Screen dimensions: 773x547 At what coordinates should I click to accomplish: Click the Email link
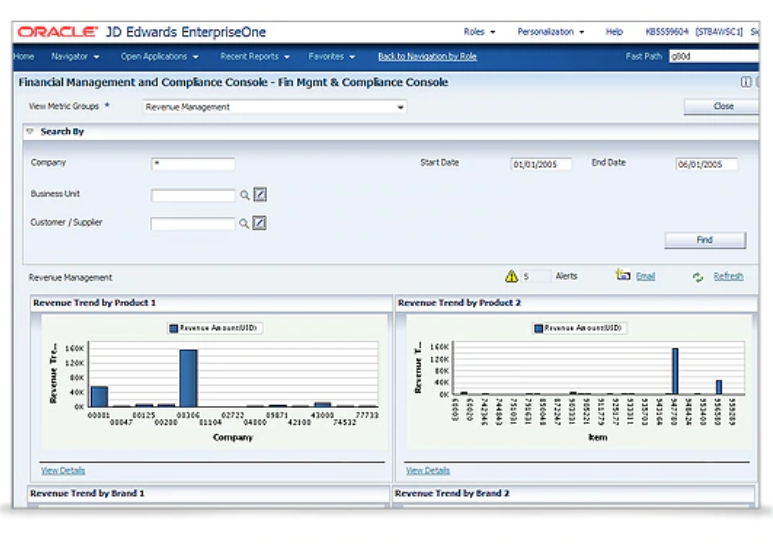click(645, 276)
